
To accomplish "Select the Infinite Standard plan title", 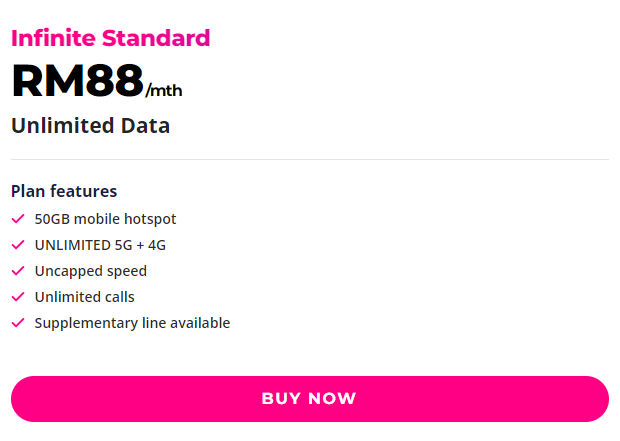I will click(x=110, y=38).
